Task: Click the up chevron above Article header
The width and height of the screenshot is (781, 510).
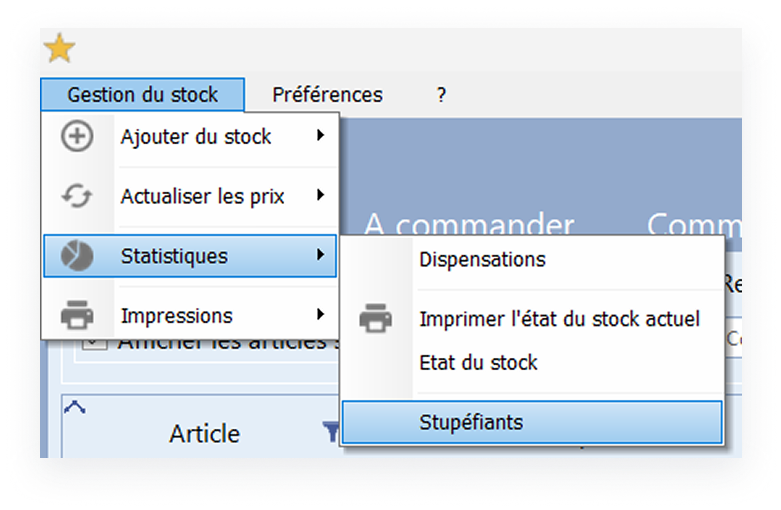Action: tap(74, 406)
